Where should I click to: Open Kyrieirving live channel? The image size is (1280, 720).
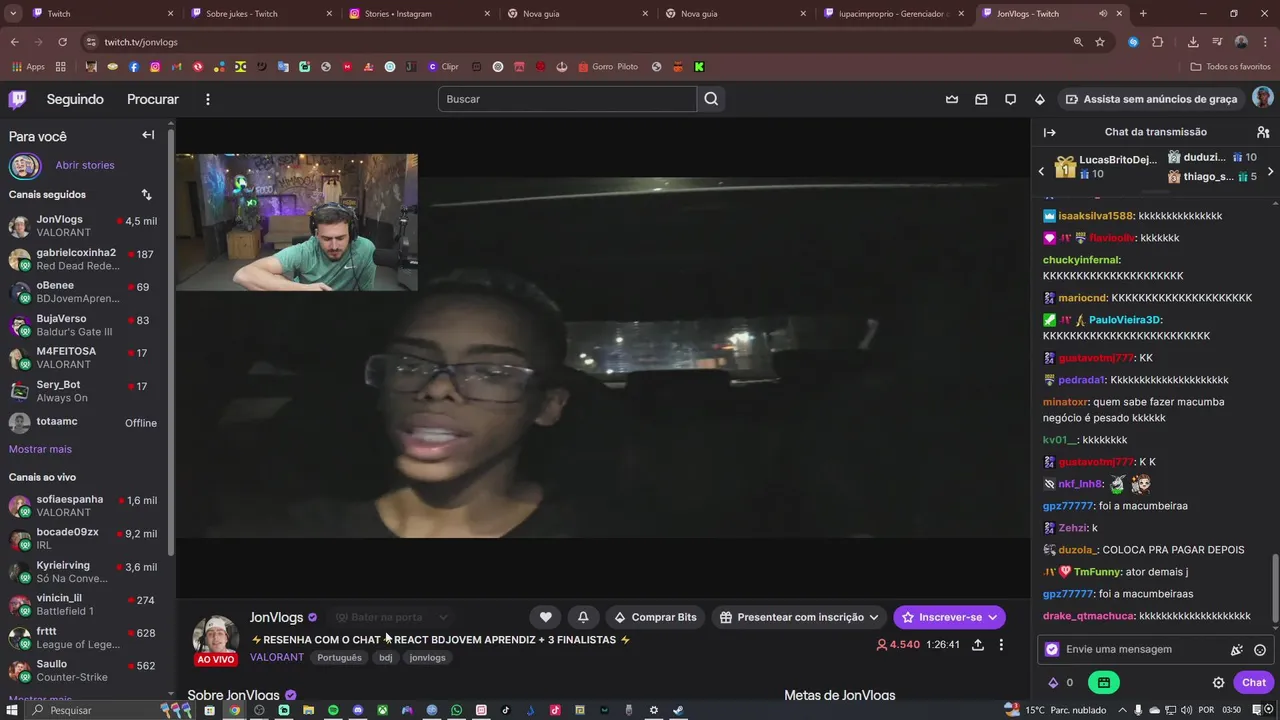84,571
